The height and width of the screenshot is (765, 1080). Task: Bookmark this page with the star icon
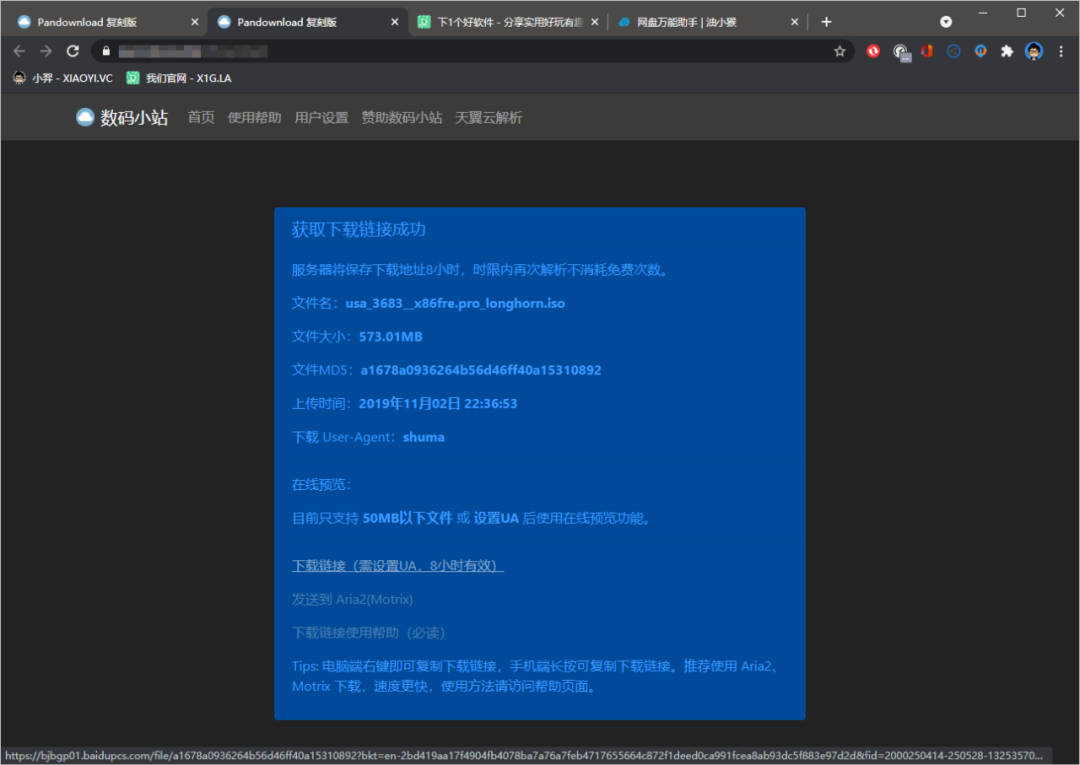point(840,51)
